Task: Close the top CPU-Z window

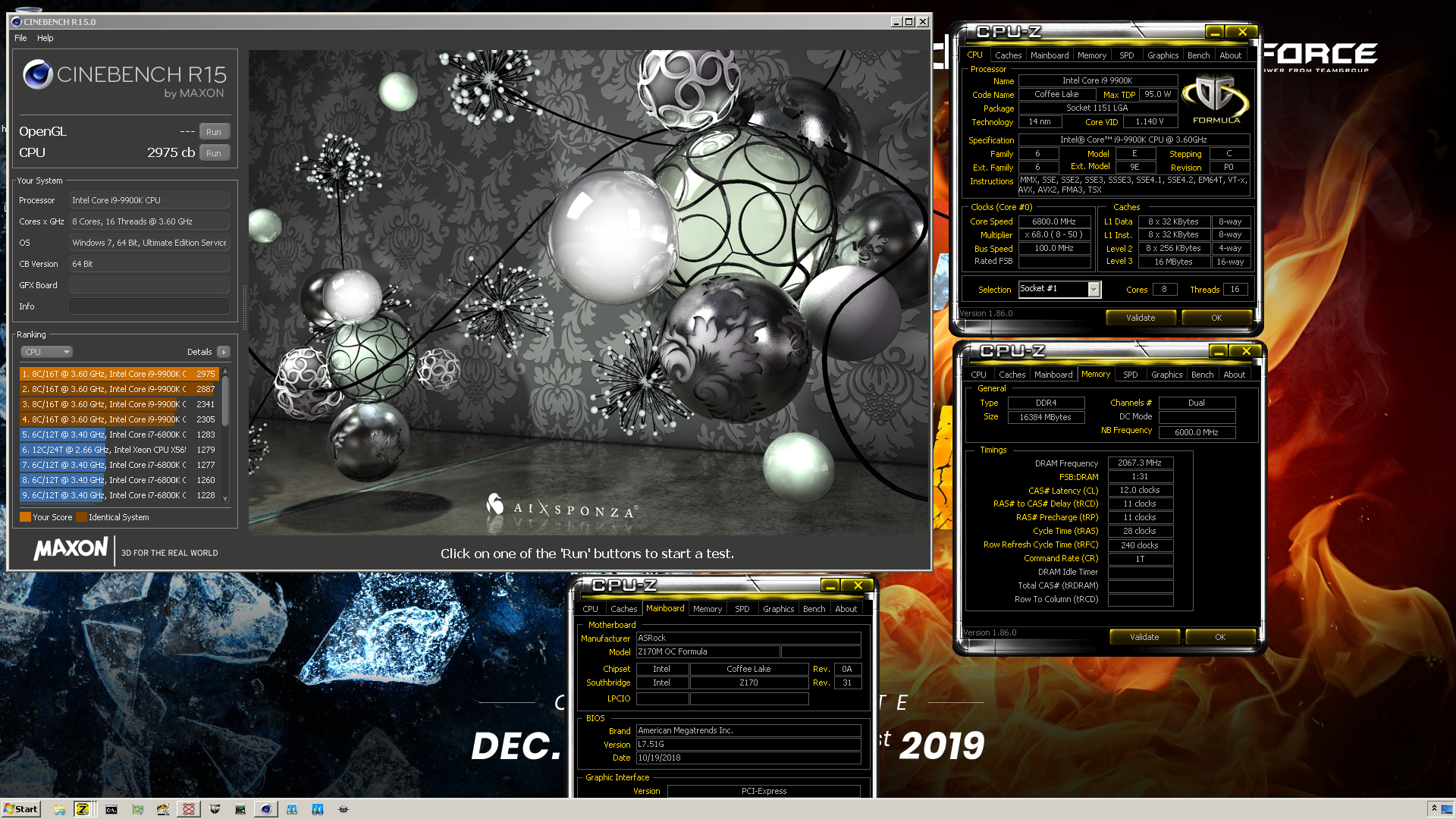Action: [x=1242, y=32]
